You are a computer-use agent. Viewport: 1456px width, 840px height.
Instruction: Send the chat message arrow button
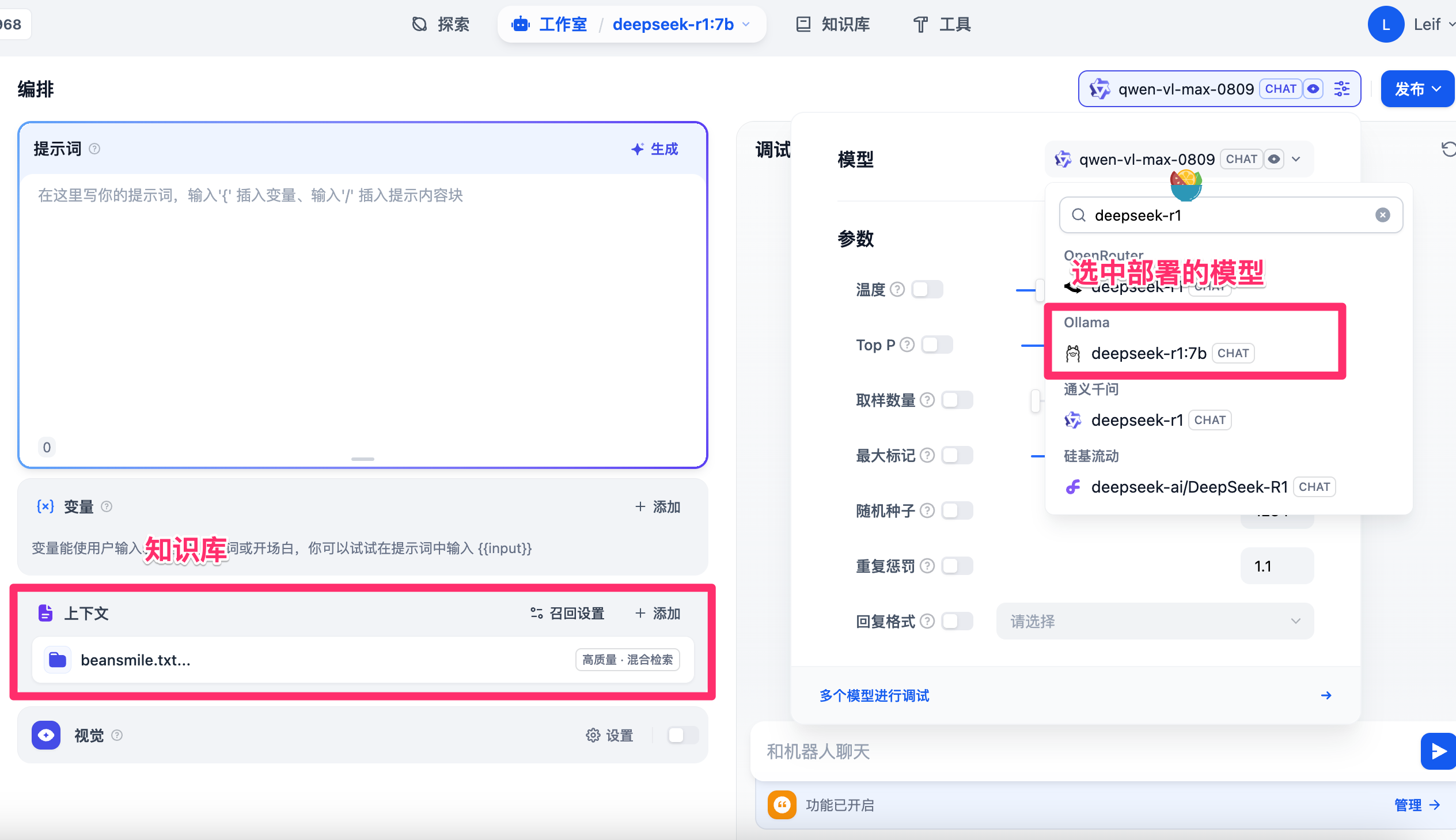1438,751
